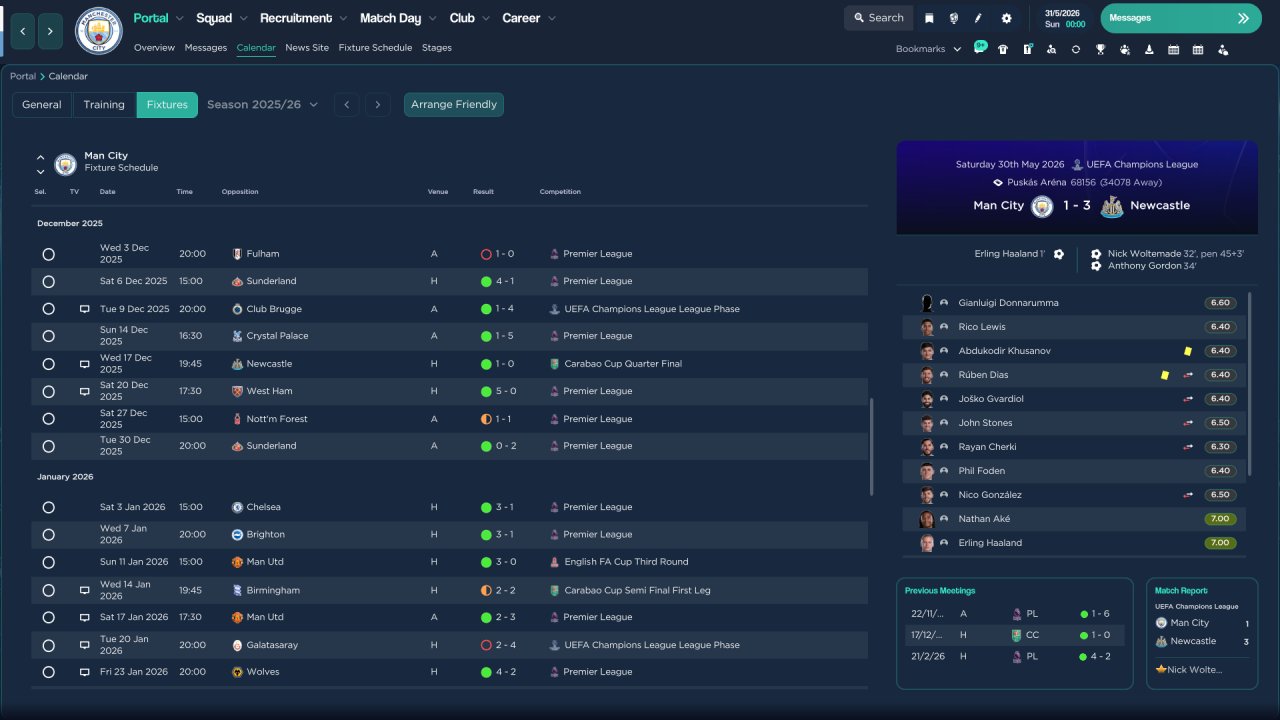Select the Fulham fixture radio button

click(48, 254)
